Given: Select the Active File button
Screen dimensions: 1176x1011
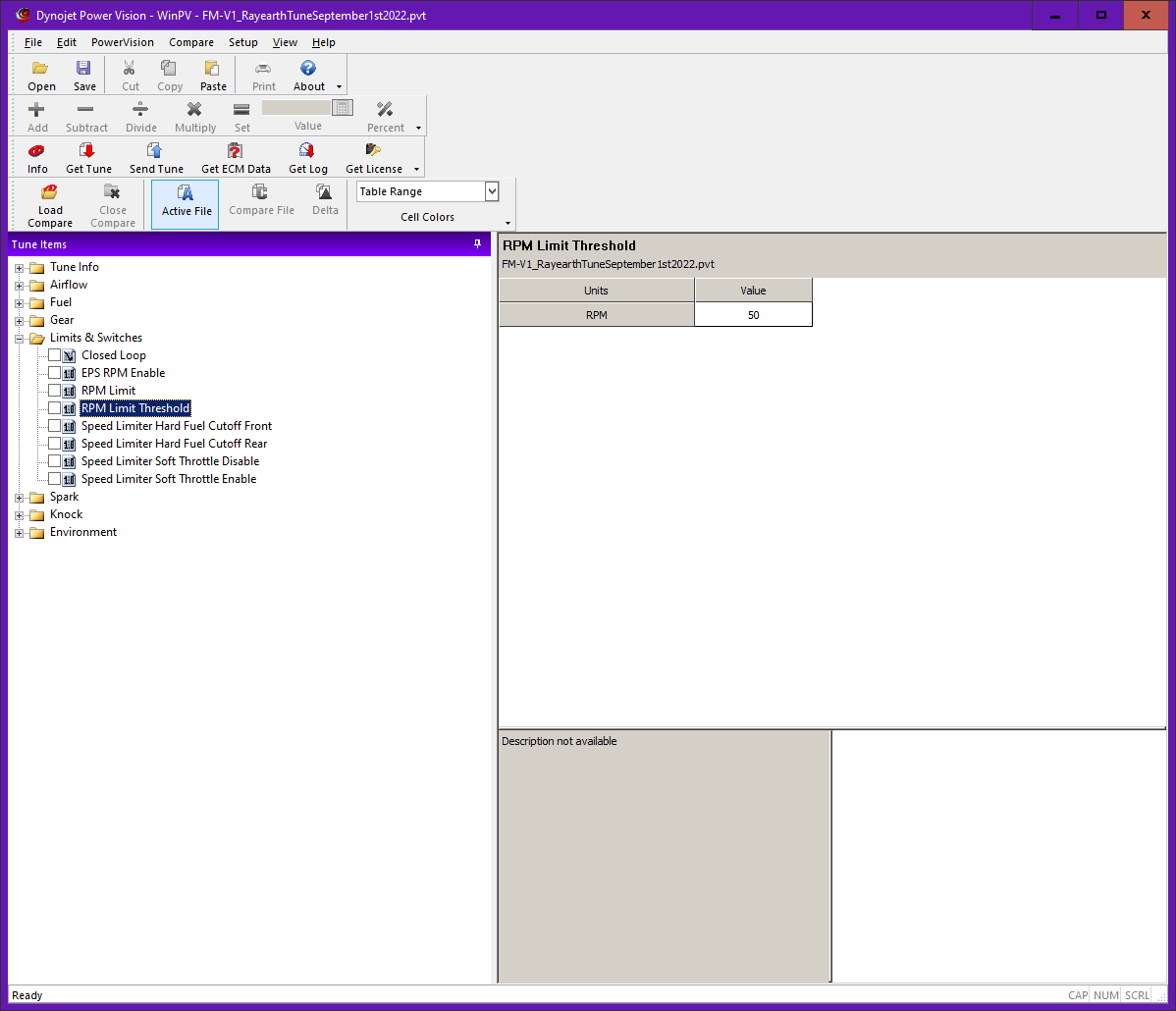Looking at the screenshot, I should pos(186,202).
